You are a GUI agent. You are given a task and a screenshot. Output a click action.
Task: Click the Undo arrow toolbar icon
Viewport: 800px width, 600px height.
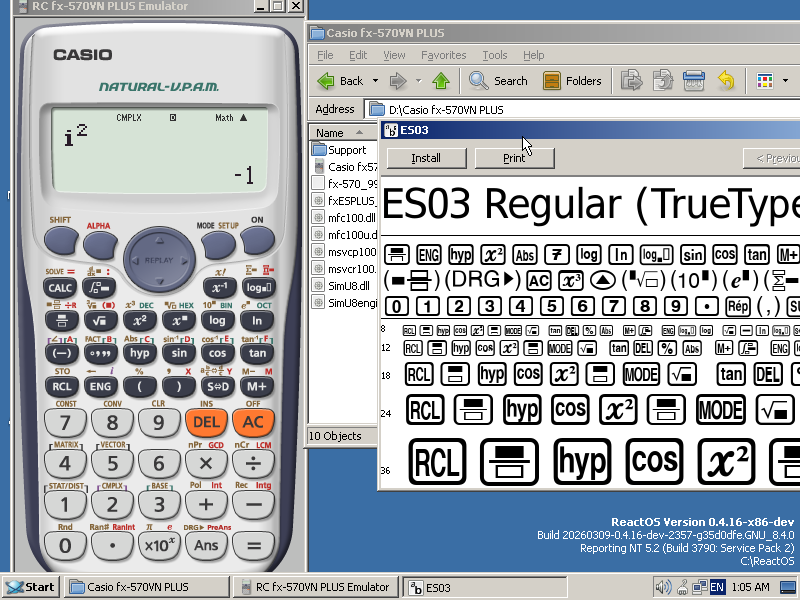(x=724, y=81)
